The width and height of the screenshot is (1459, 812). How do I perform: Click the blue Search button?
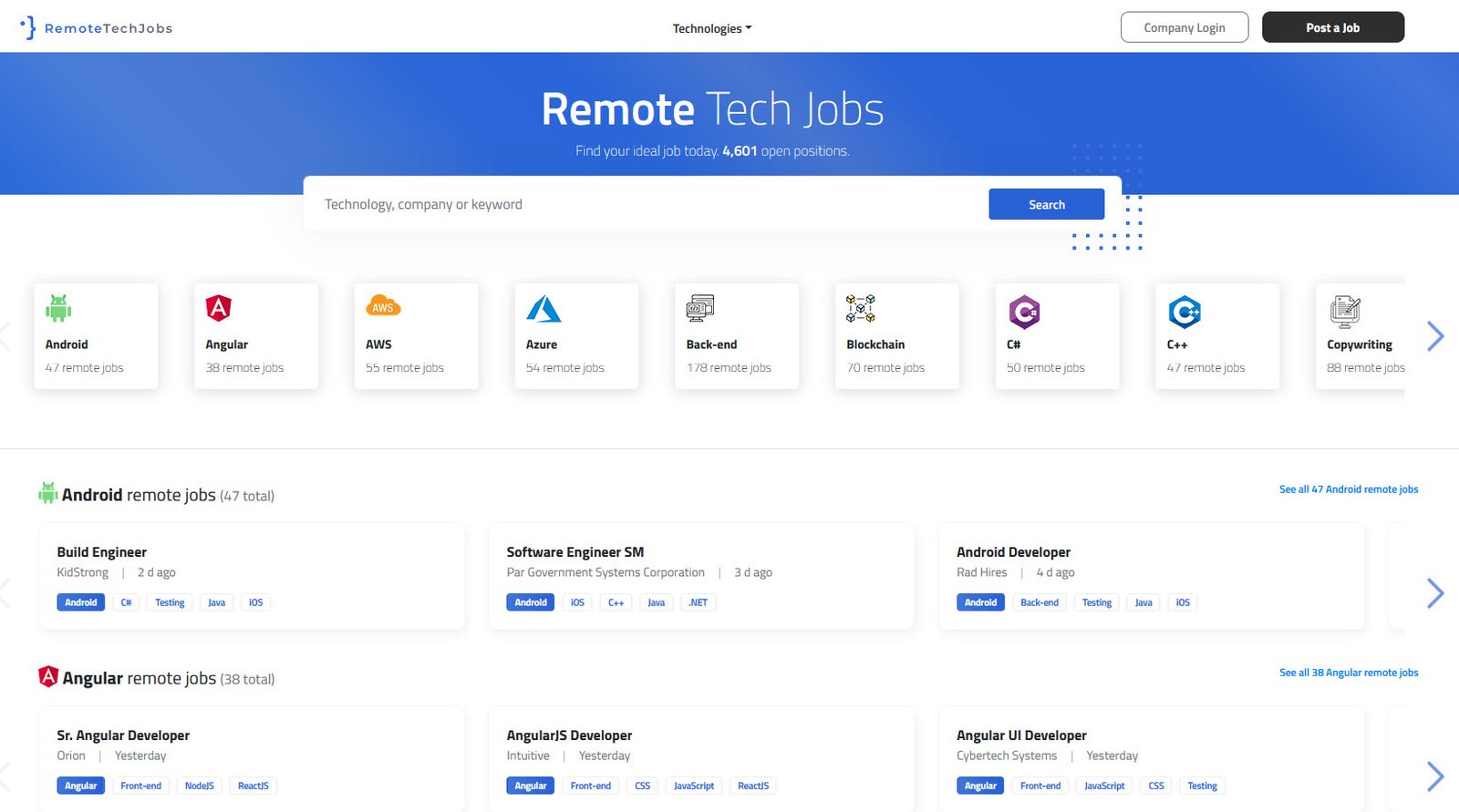[x=1046, y=204]
